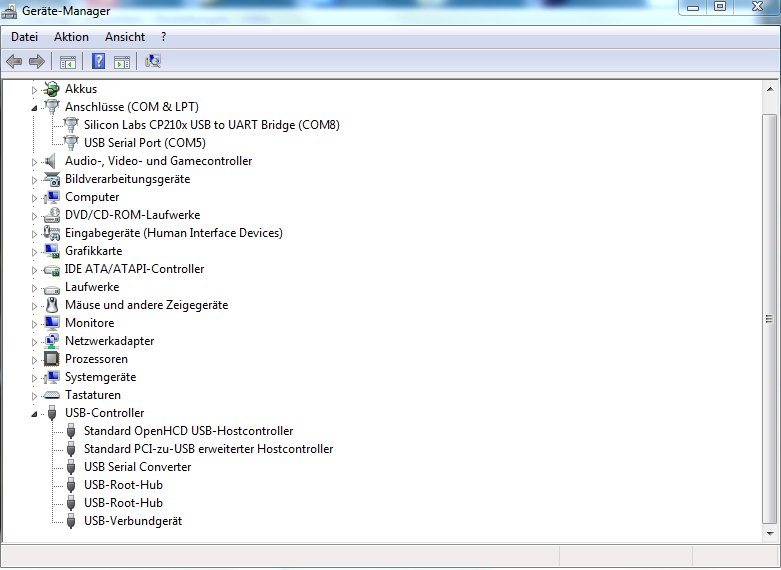
Task: Go forward with the right arrow toolbar icon
Action: coord(37,61)
